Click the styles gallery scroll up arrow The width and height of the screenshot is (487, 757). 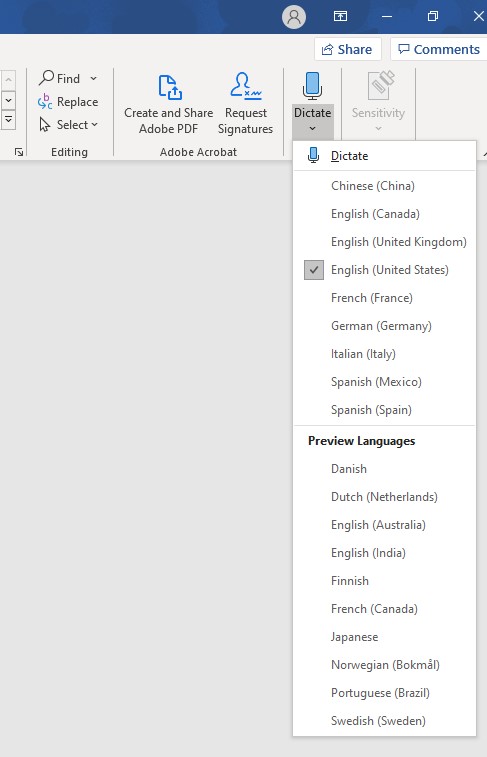(x=8, y=80)
